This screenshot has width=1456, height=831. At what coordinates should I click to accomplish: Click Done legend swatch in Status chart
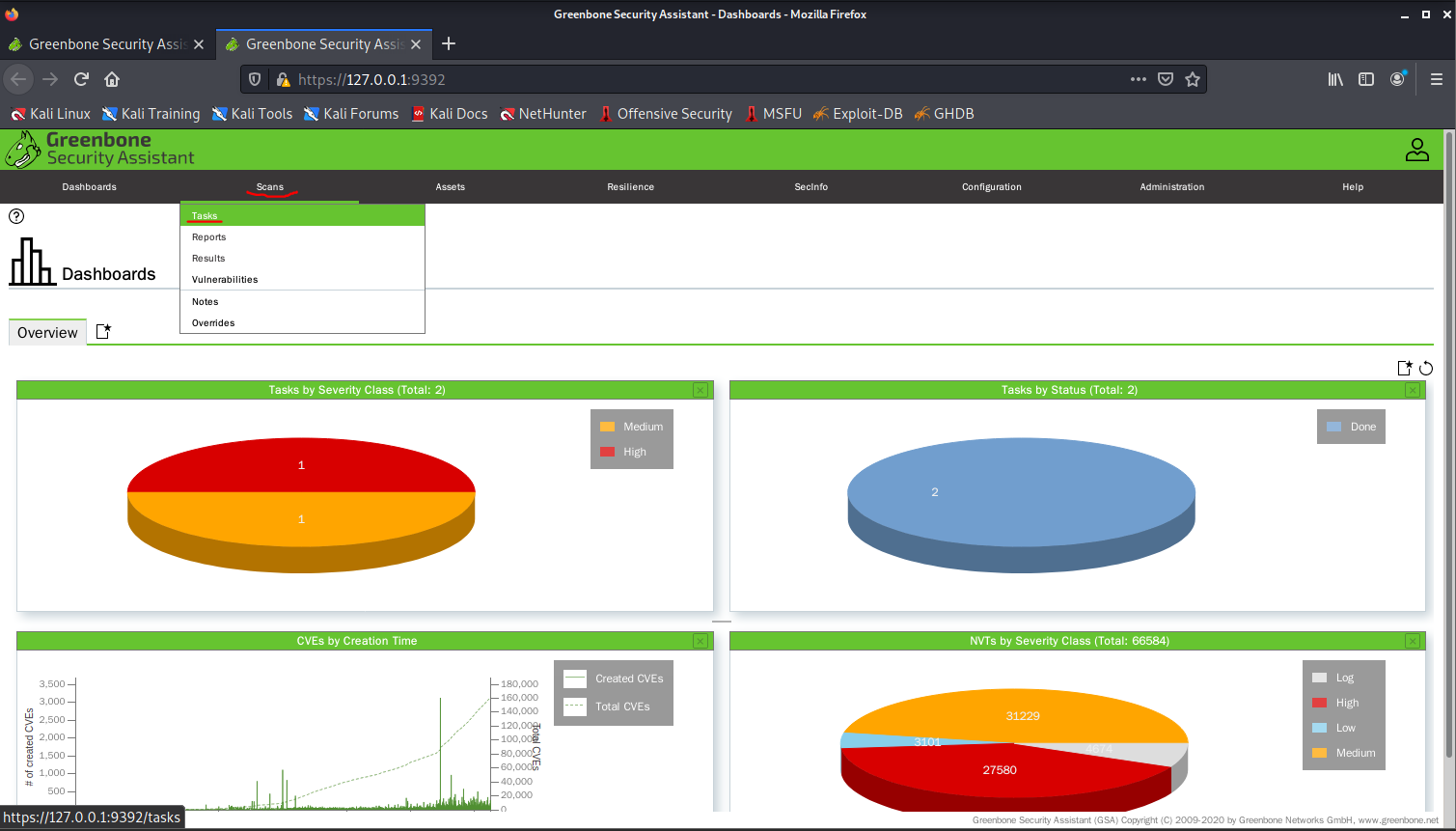[1333, 427]
